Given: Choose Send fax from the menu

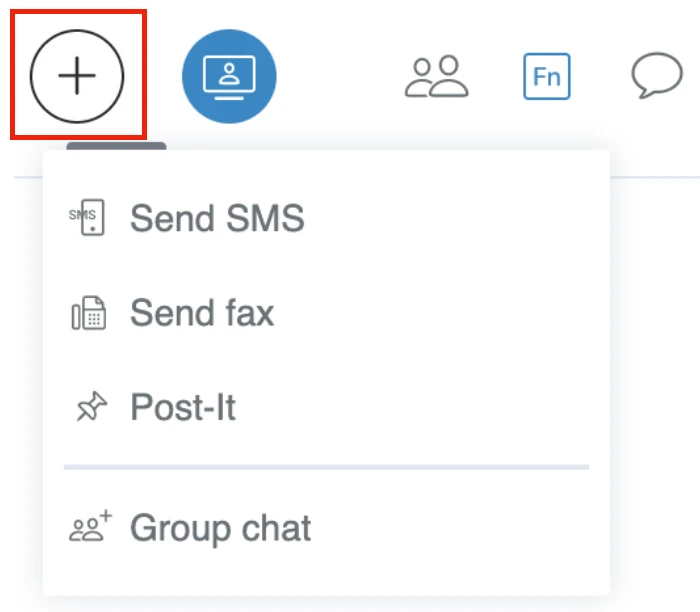Looking at the screenshot, I should [326, 312].
